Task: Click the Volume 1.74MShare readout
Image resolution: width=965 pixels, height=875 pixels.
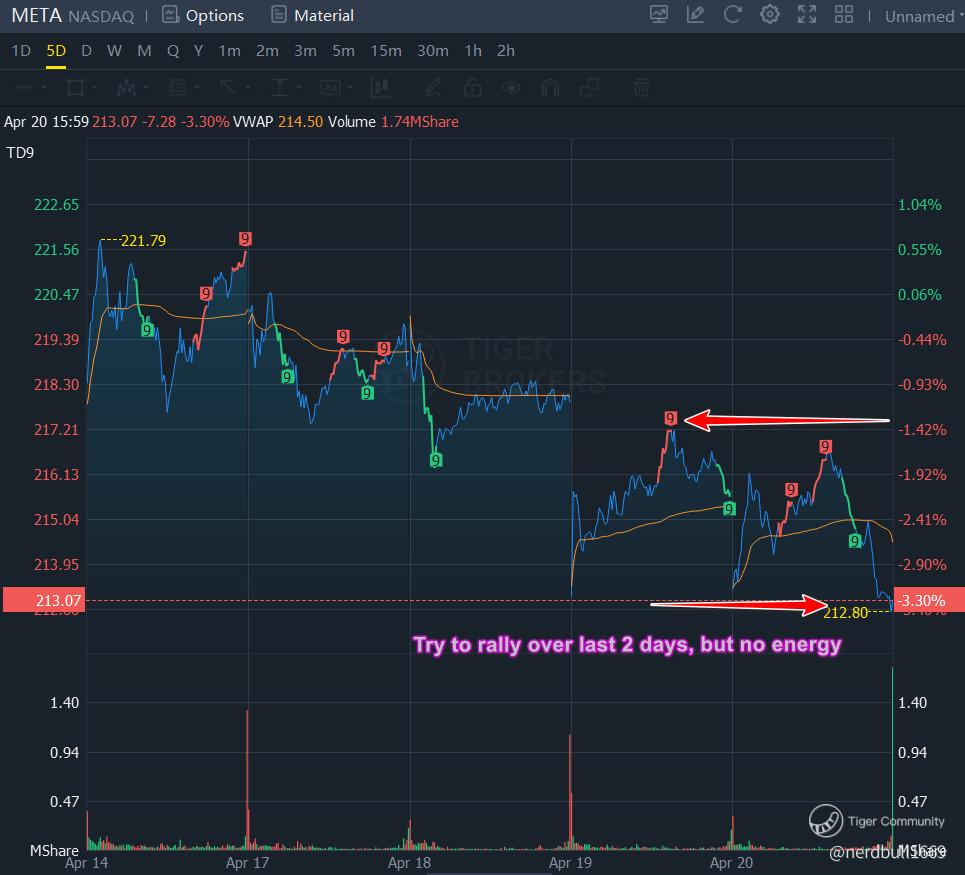Action: coord(393,121)
